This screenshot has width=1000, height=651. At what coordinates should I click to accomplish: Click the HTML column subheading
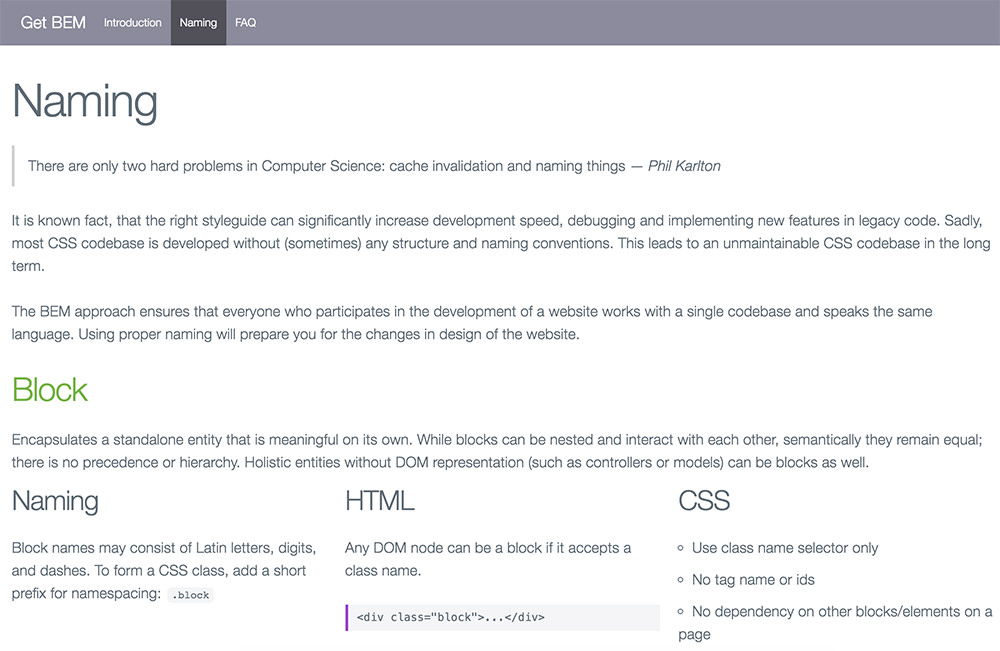[x=379, y=500]
